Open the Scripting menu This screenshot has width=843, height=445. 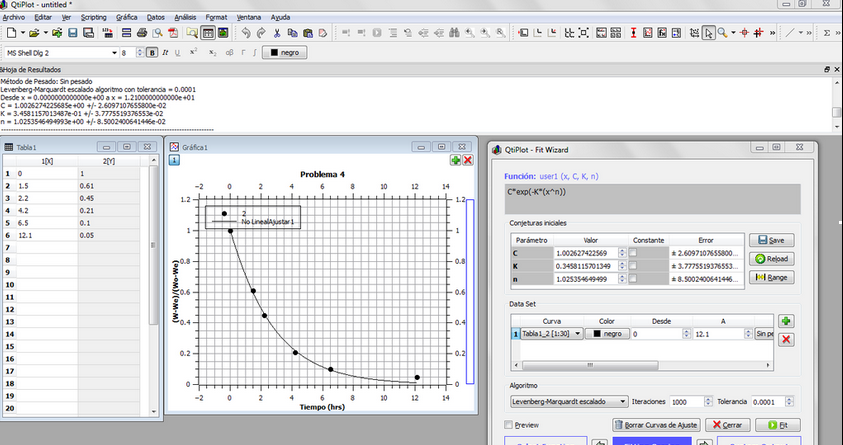coord(94,17)
